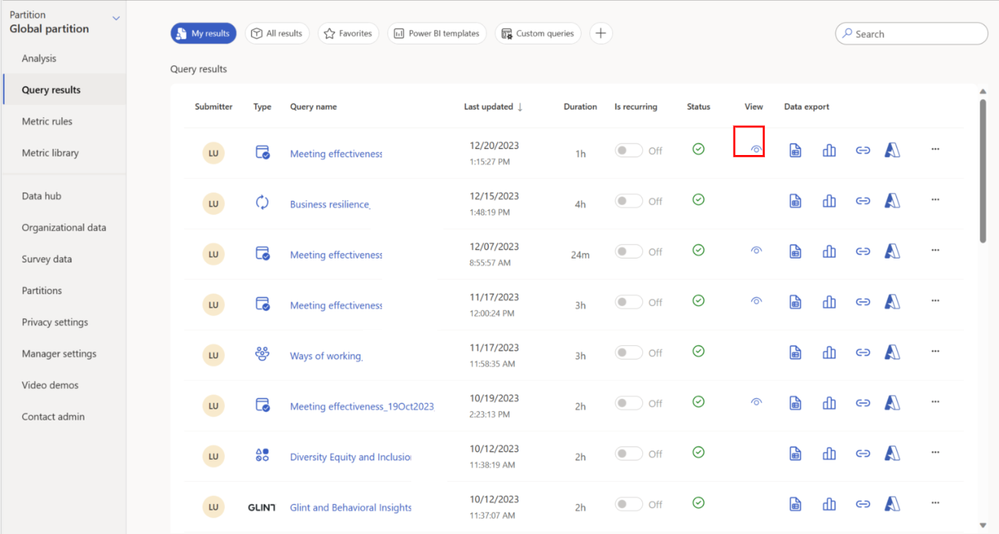
Task: Download CSV file for Meeting effectiveness_19Oct2023
Action: click(795, 403)
